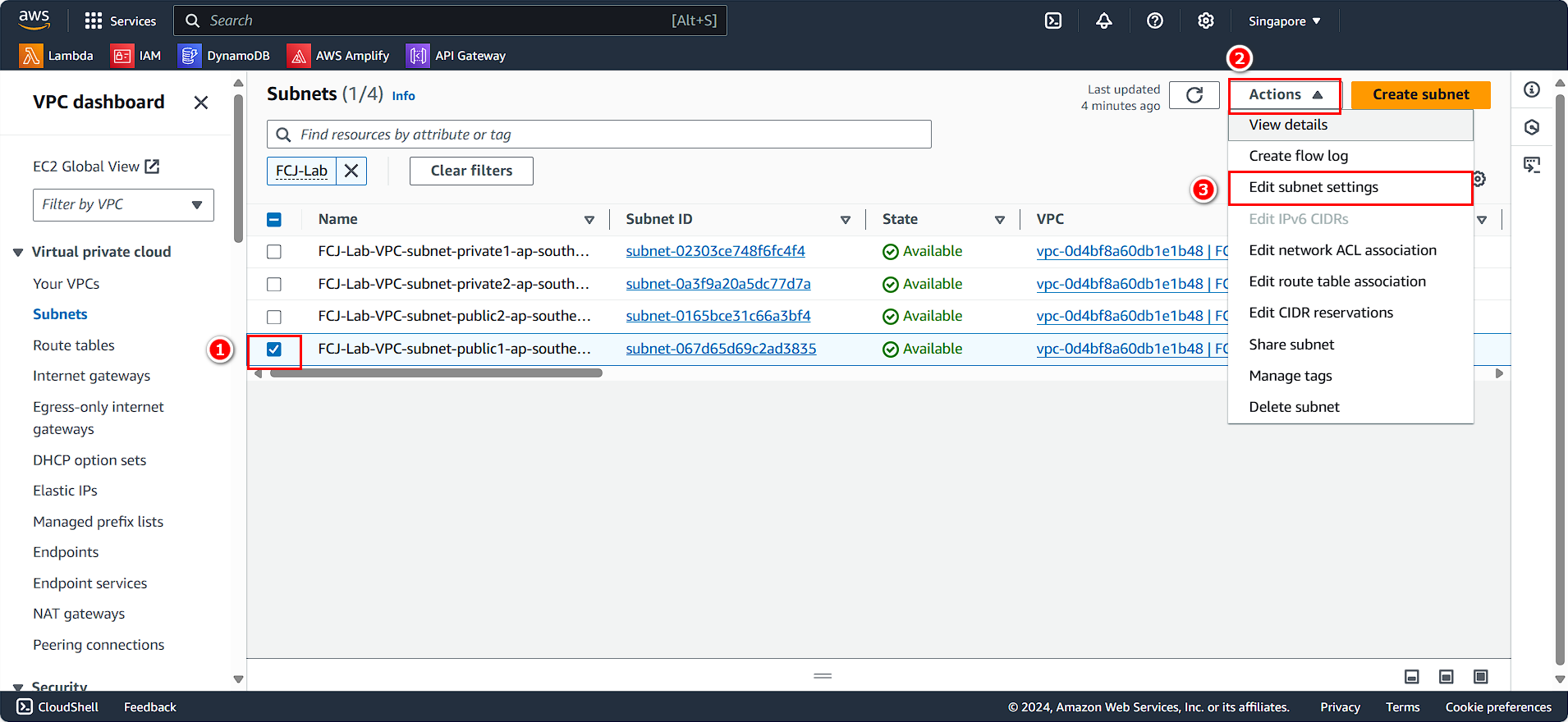Open the AWS Amplify shortcut
This screenshot has height=722, width=1568.
[338, 56]
